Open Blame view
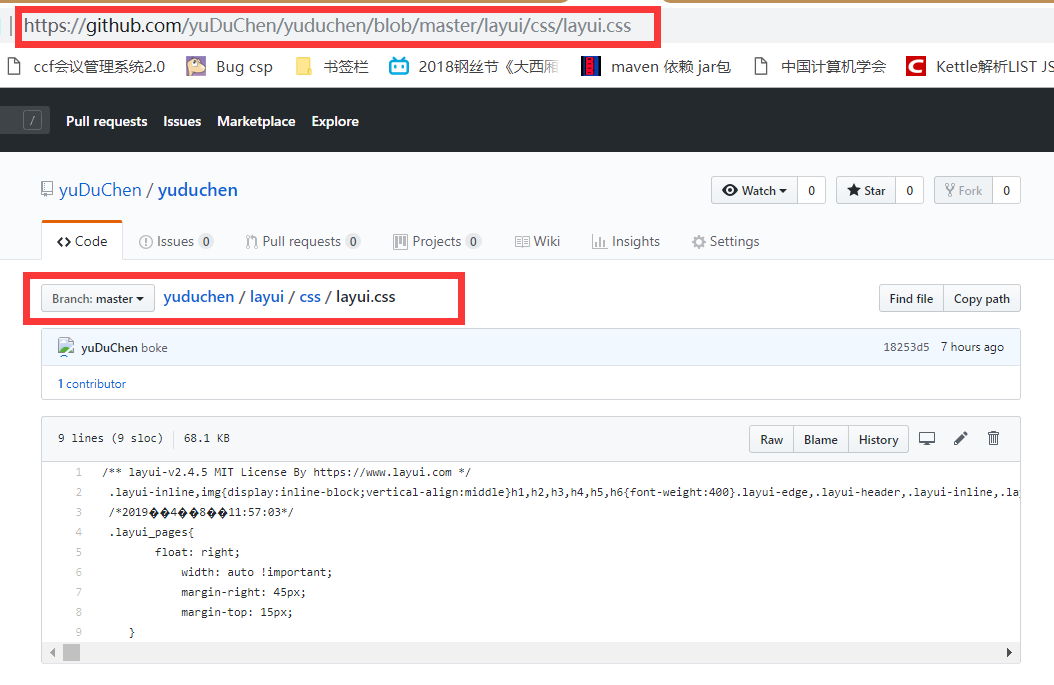 tap(821, 439)
